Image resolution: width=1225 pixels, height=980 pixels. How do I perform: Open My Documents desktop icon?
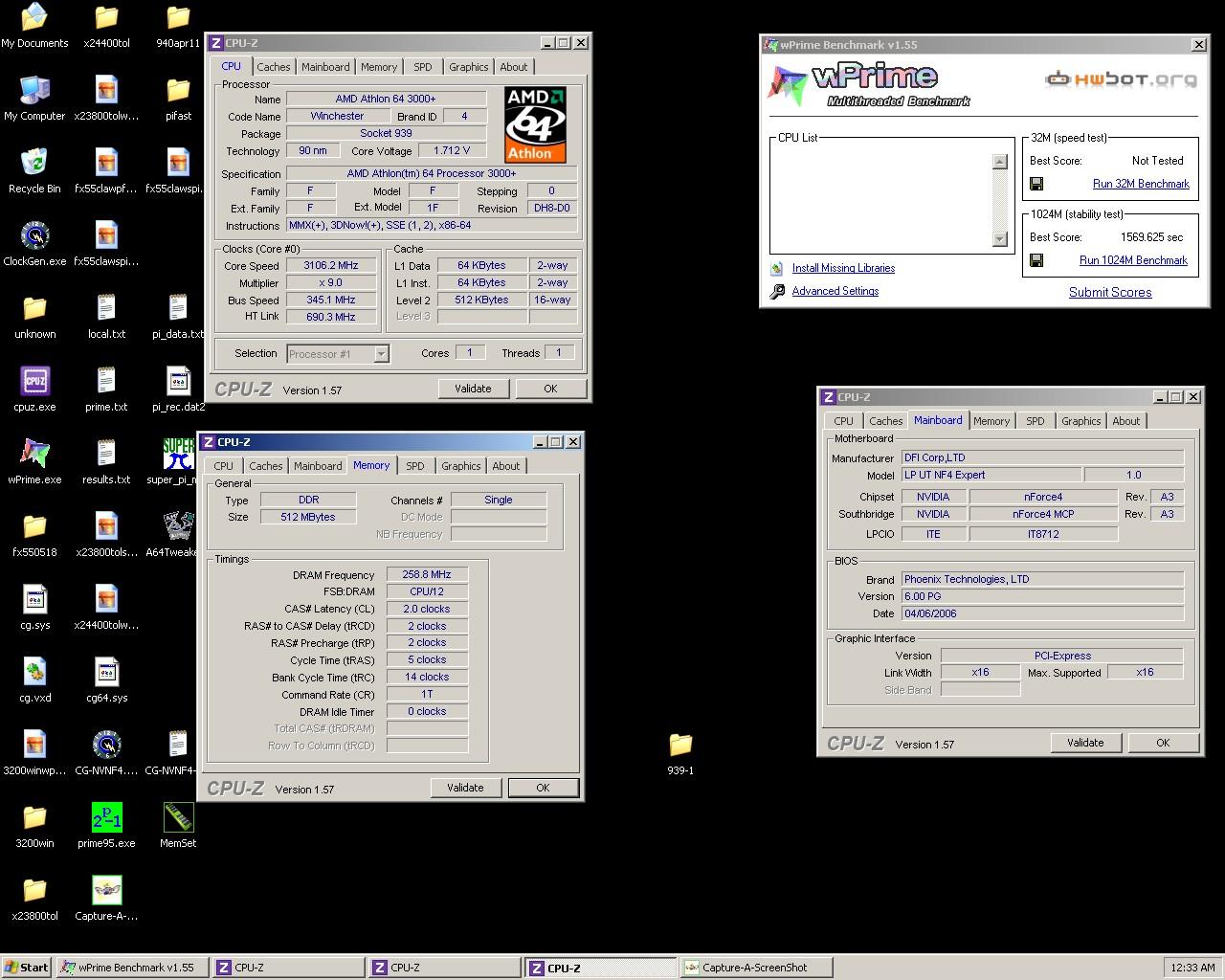(x=34, y=17)
